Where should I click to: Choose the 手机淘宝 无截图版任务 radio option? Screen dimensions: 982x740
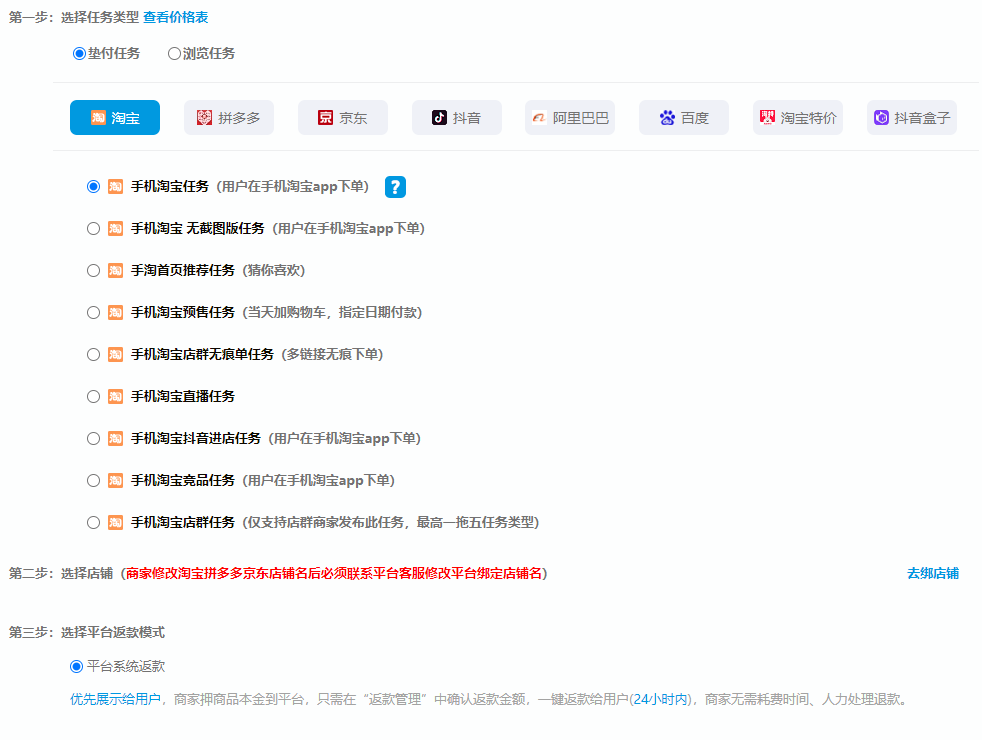[93, 229]
